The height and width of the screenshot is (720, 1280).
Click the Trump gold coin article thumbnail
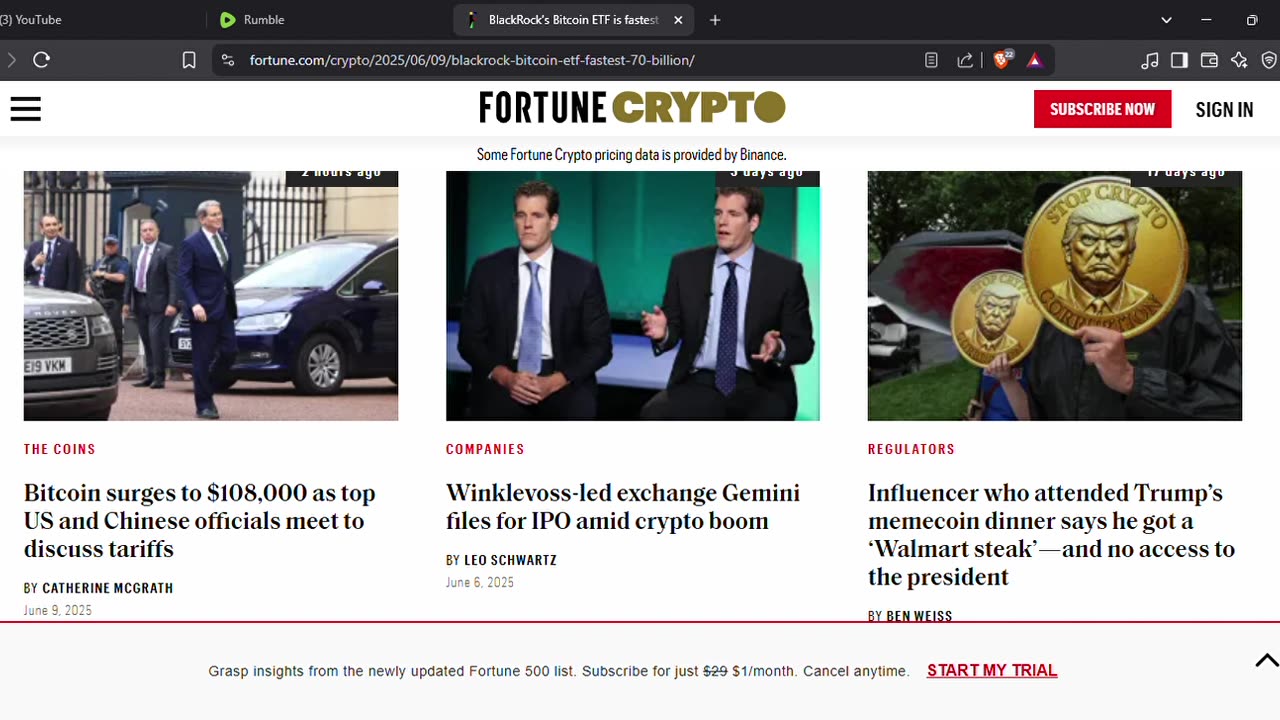[1055, 296]
